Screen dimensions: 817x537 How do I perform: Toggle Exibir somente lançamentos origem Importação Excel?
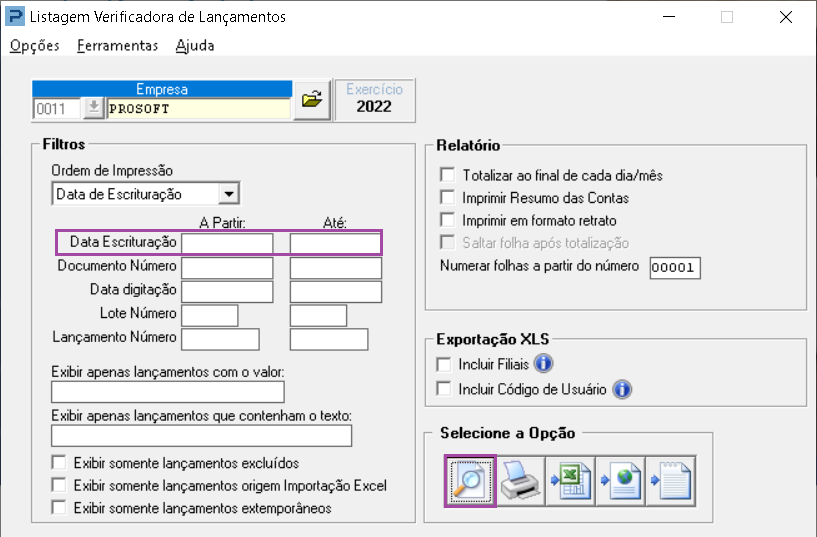(x=59, y=485)
